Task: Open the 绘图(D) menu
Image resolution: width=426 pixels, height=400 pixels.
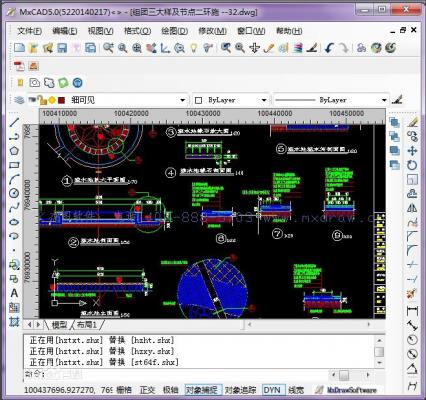Action: tap(174, 31)
